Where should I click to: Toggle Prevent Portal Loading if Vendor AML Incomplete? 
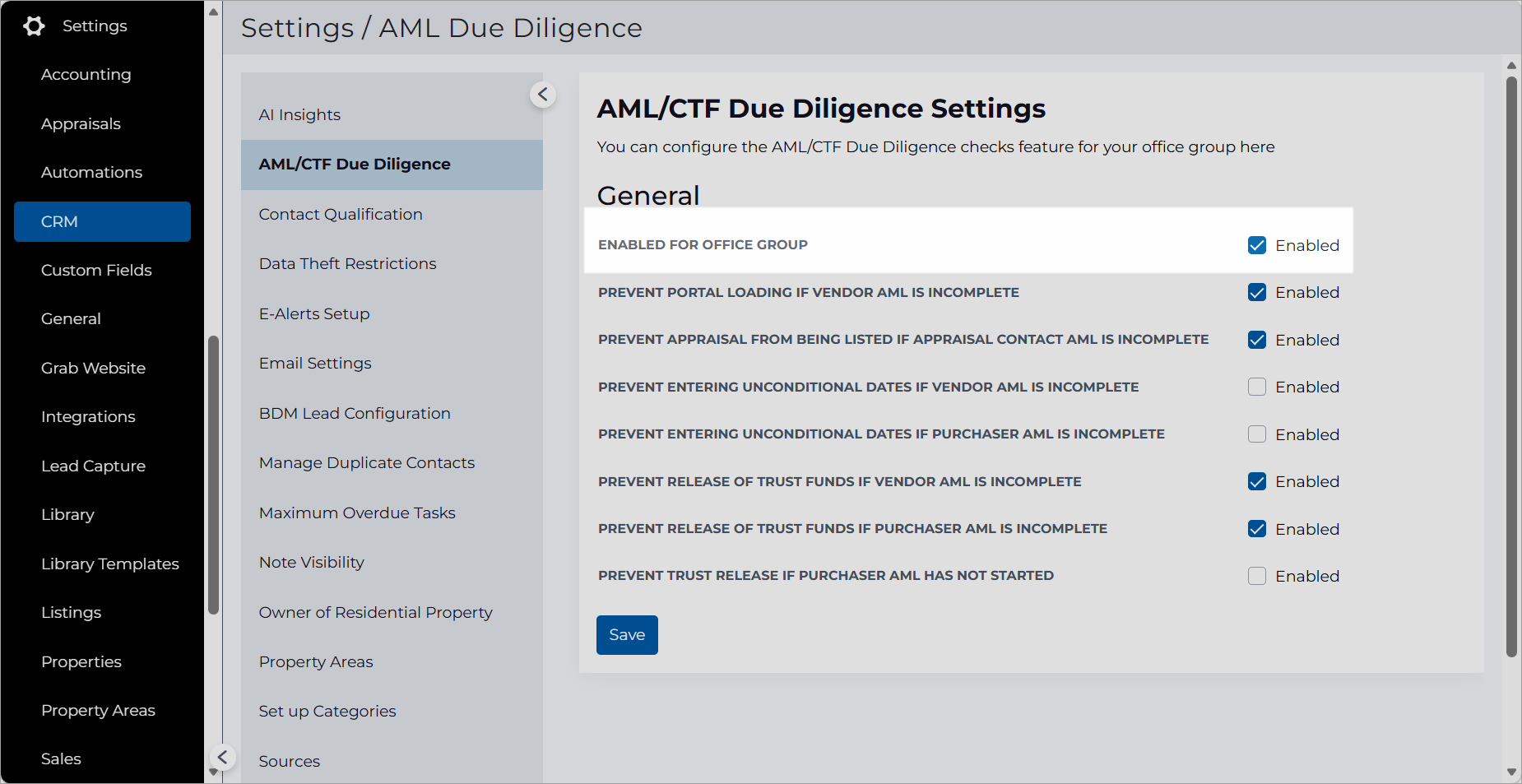(1257, 292)
